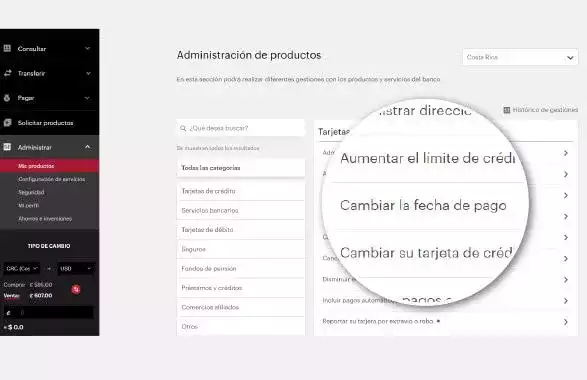The width and height of the screenshot is (587, 380).
Task: Click the Venta exchange rate value
Action: (41, 296)
